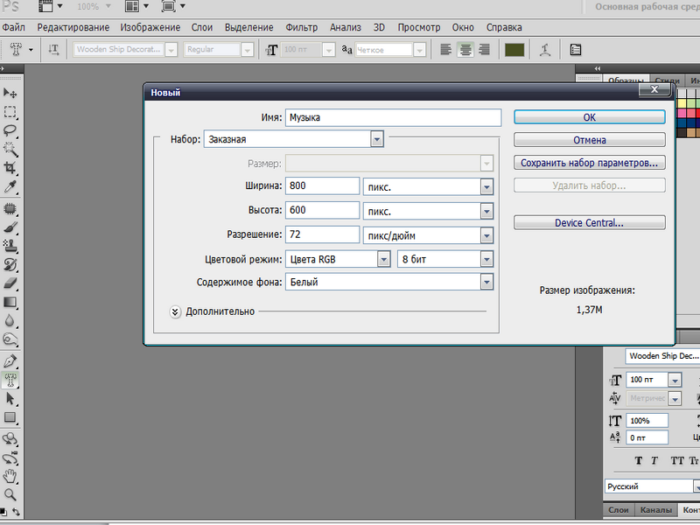Viewport: 700px width, 525px height.
Task: Select the Blur tool
Action: click(x=10, y=321)
